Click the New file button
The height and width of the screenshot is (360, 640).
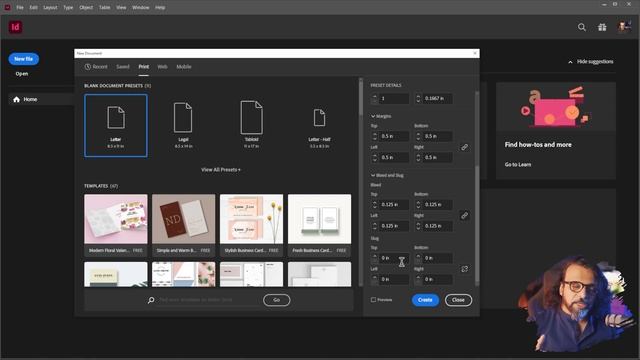(x=24, y=59)
